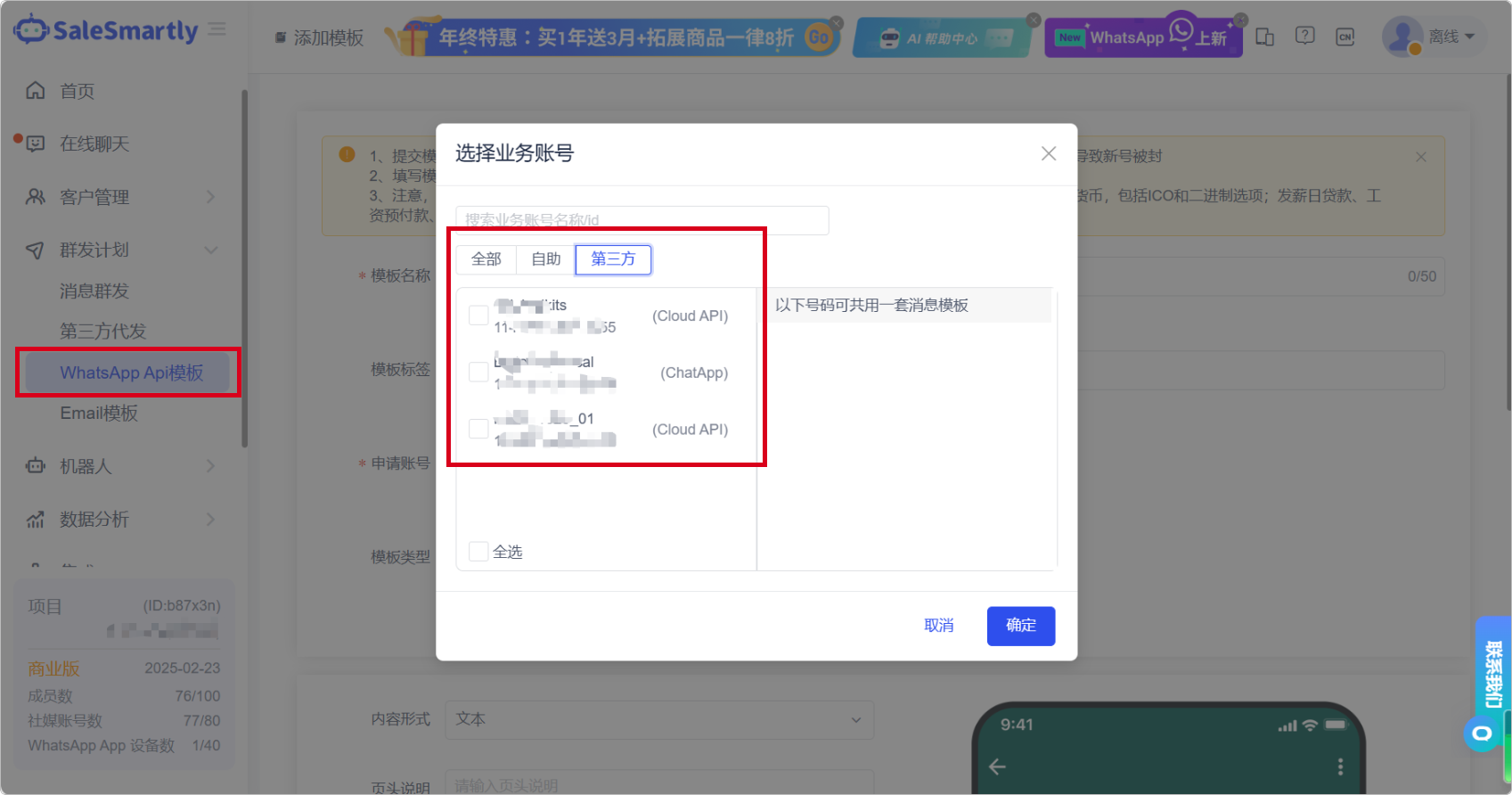Tap the back arrow in phone preview
Viewport: 1512px width, 795px height.
pyautogui.click(x=998, y=766)
